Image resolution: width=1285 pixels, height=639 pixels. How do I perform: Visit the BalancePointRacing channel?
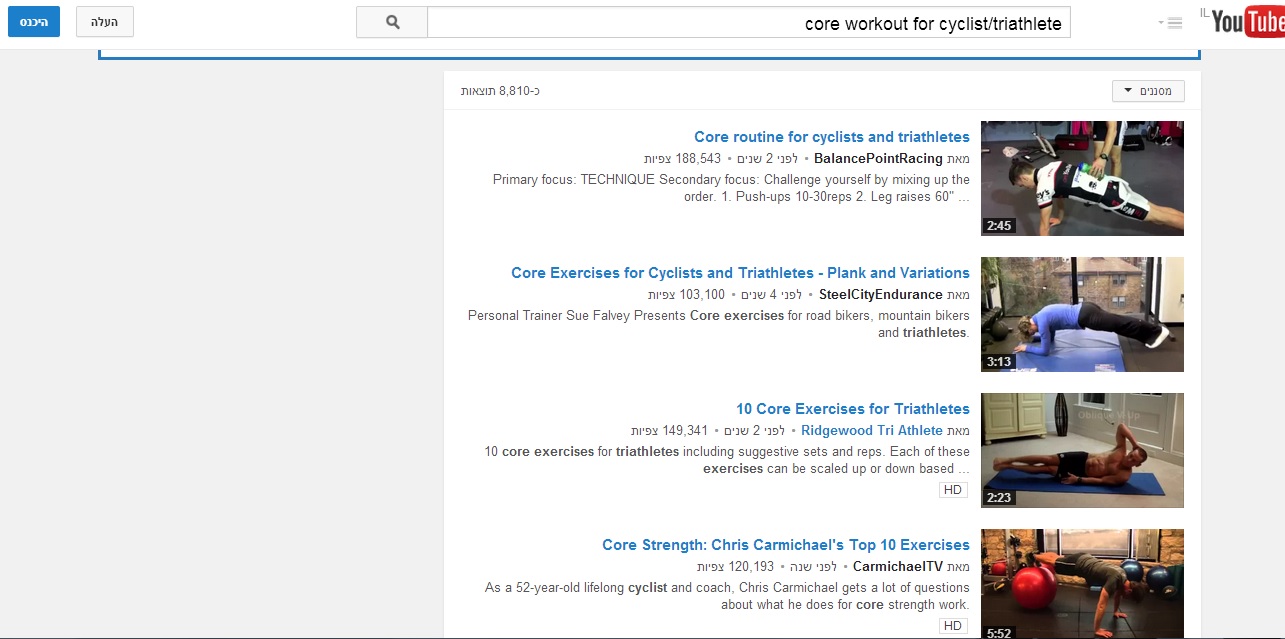(x=879, y=158)
